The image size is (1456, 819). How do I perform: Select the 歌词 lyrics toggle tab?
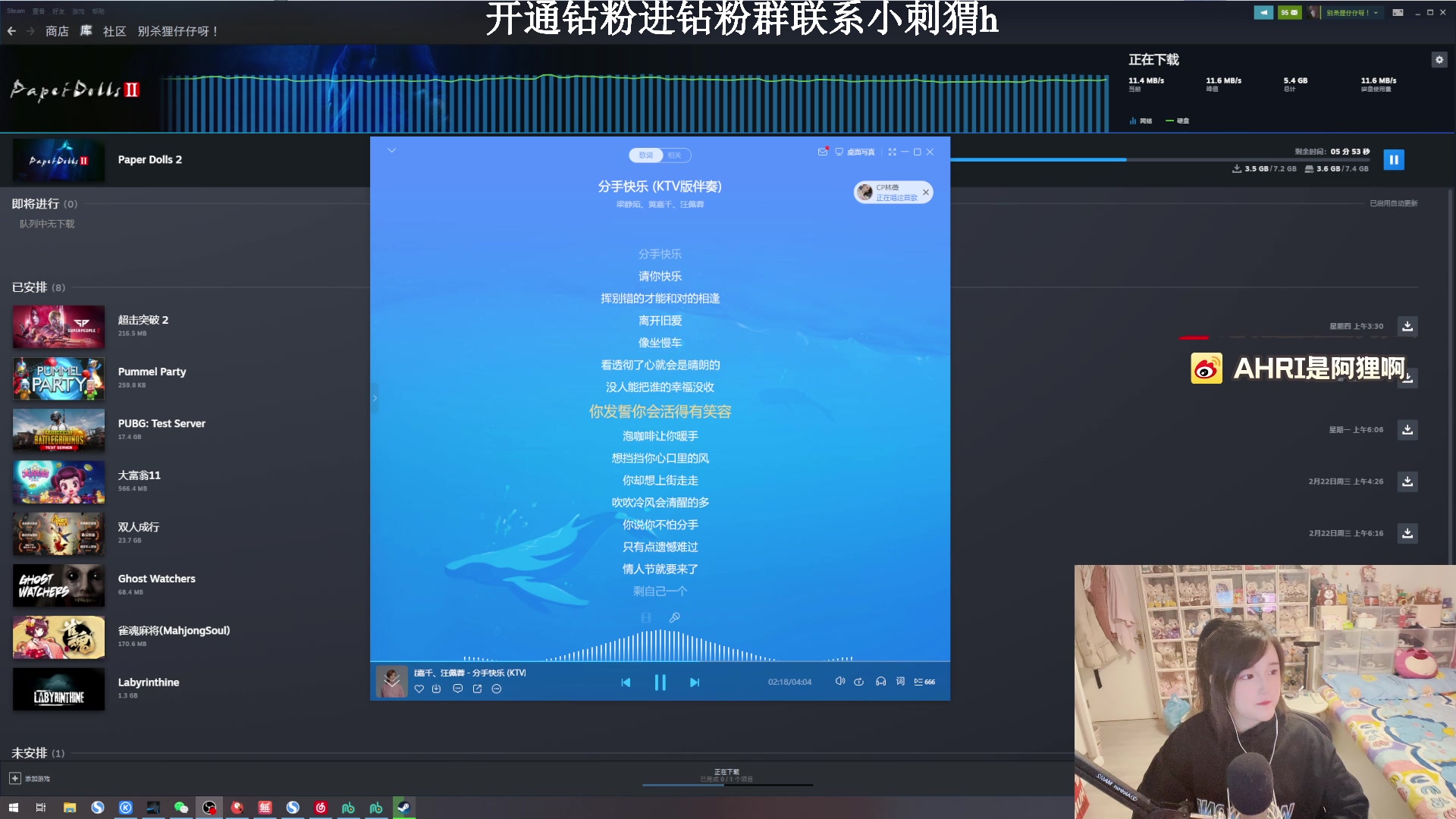[x=645, y=155]
